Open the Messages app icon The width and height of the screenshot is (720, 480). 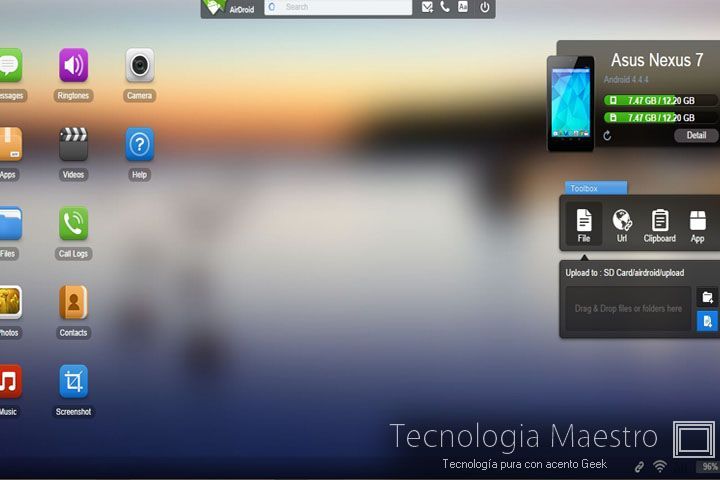pos(9,65)
